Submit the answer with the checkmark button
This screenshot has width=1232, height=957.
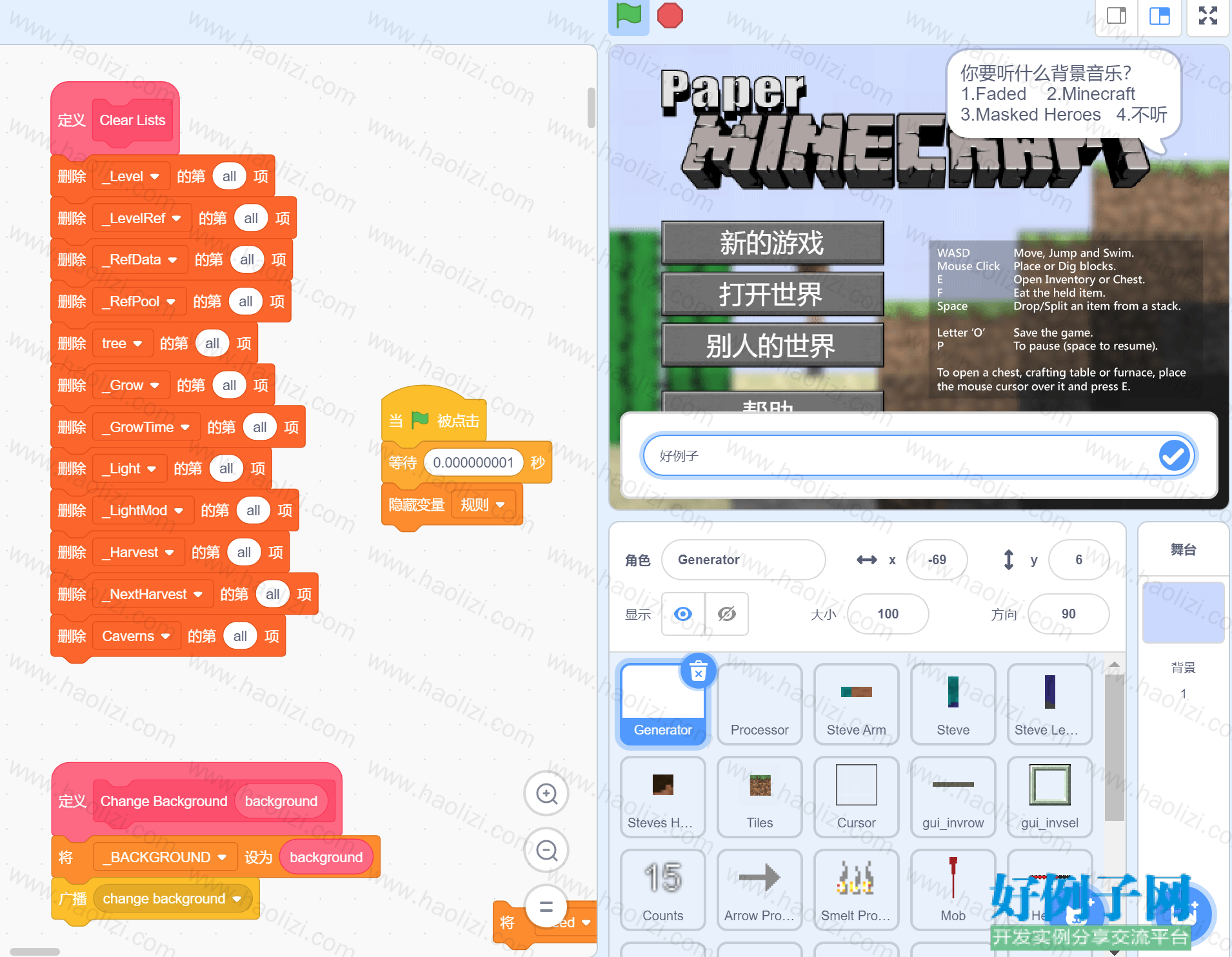click(x=1174, y=456)
